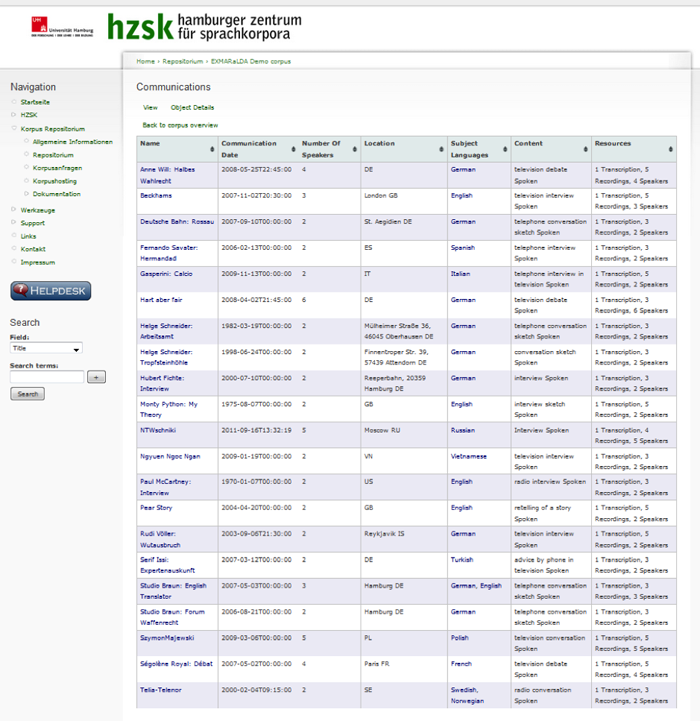Open the Monty Python: My Theory entry
The image size is (700, 721).
pyautogui.click(x=169, y=409)
